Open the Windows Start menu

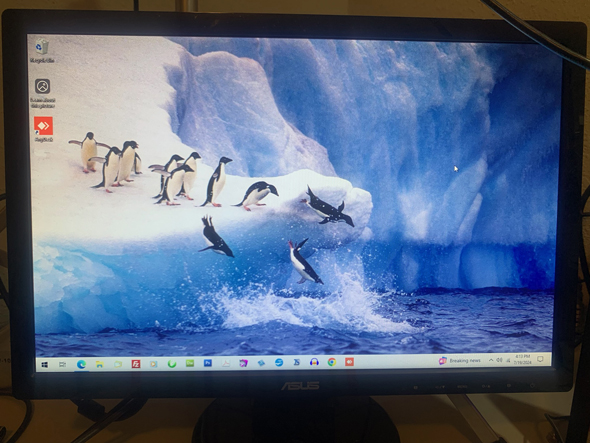click(44, 364)
